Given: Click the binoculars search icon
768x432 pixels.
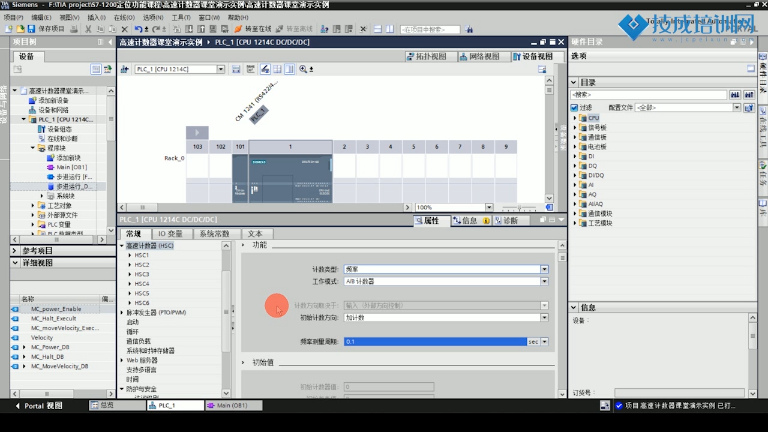Looking at the screenshot, I should 469,29.
